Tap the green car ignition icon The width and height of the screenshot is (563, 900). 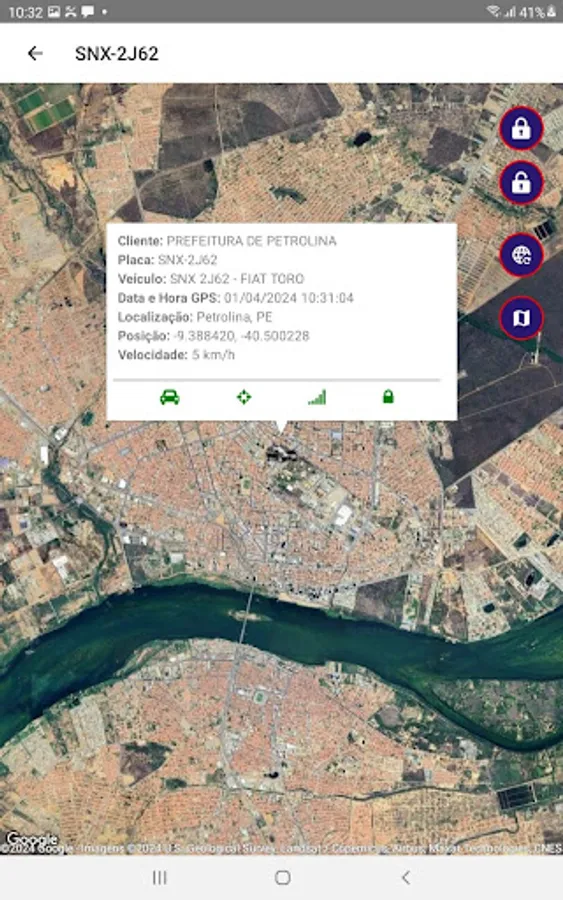(x=169, y=397)
